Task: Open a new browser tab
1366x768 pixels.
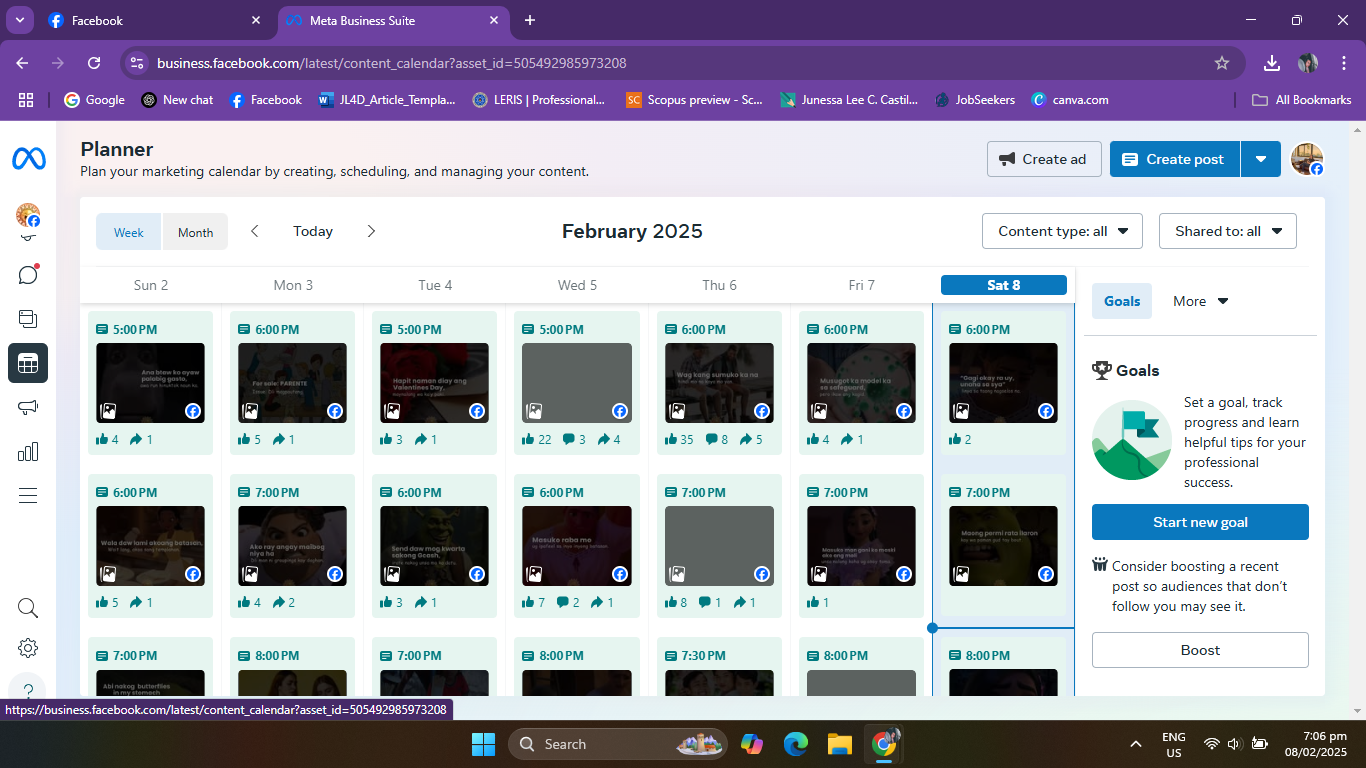Action: tap(530, 20)
